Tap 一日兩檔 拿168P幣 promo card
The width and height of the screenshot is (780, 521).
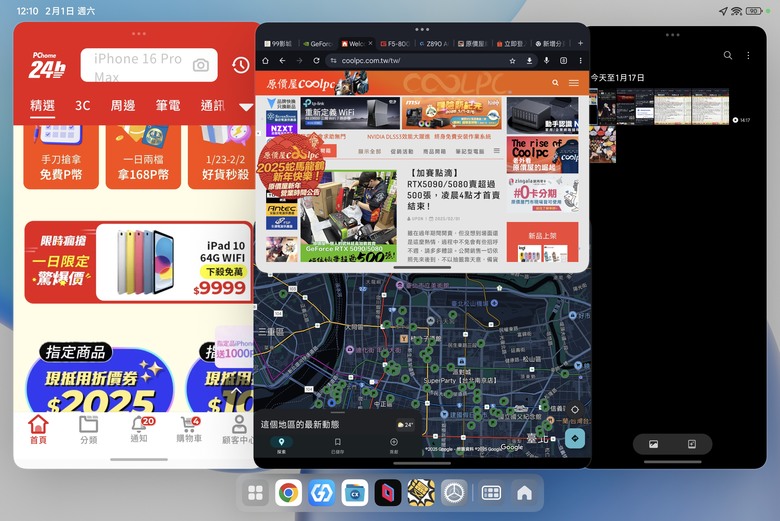coord(143,157)
